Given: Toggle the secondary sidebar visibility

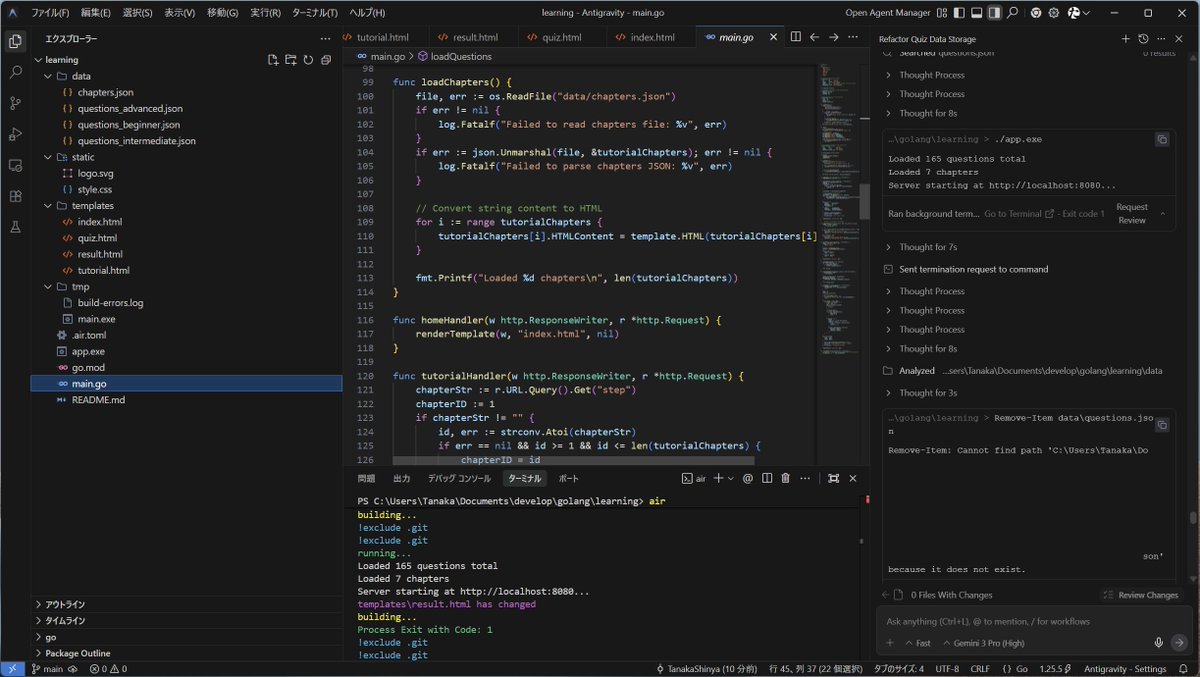Looking at the screenshot, I should (x=994, y=13).
